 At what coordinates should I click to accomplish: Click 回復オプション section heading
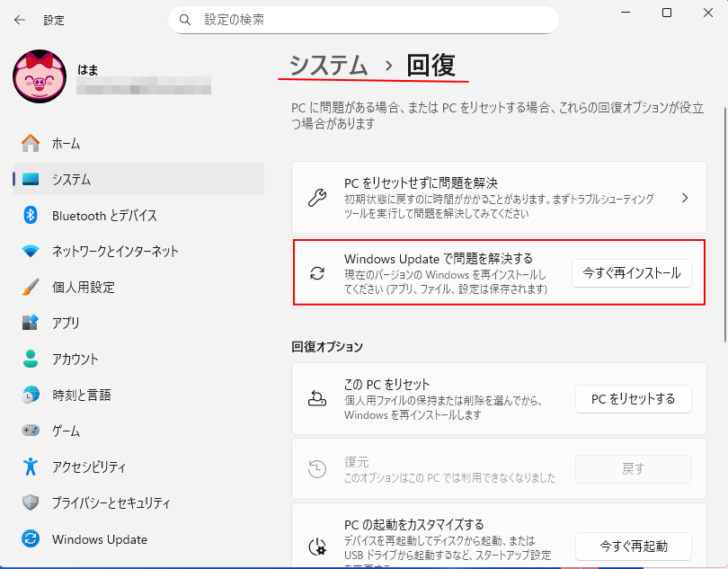point(327,347)
